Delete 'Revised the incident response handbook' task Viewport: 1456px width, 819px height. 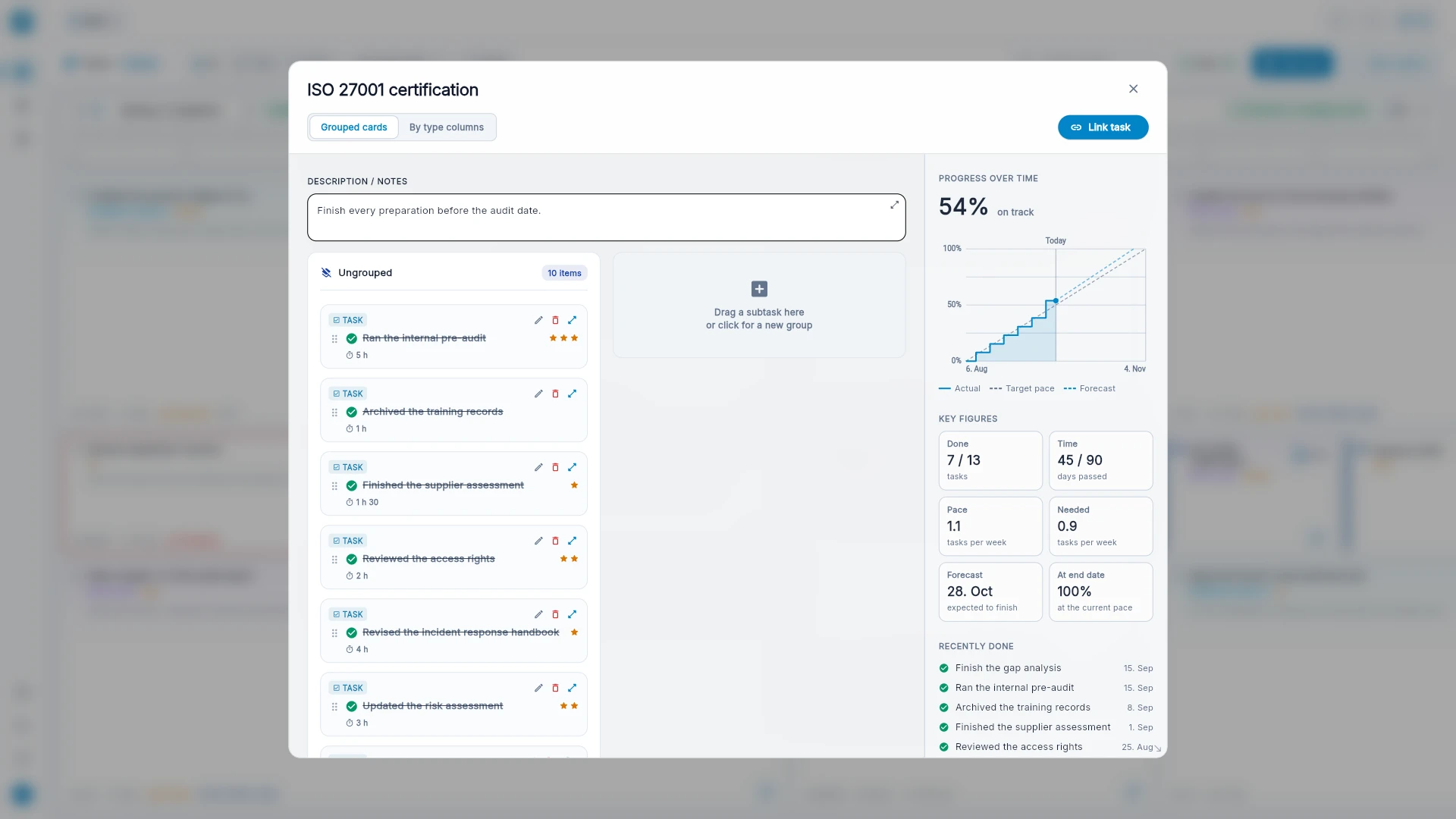point(555,614)
